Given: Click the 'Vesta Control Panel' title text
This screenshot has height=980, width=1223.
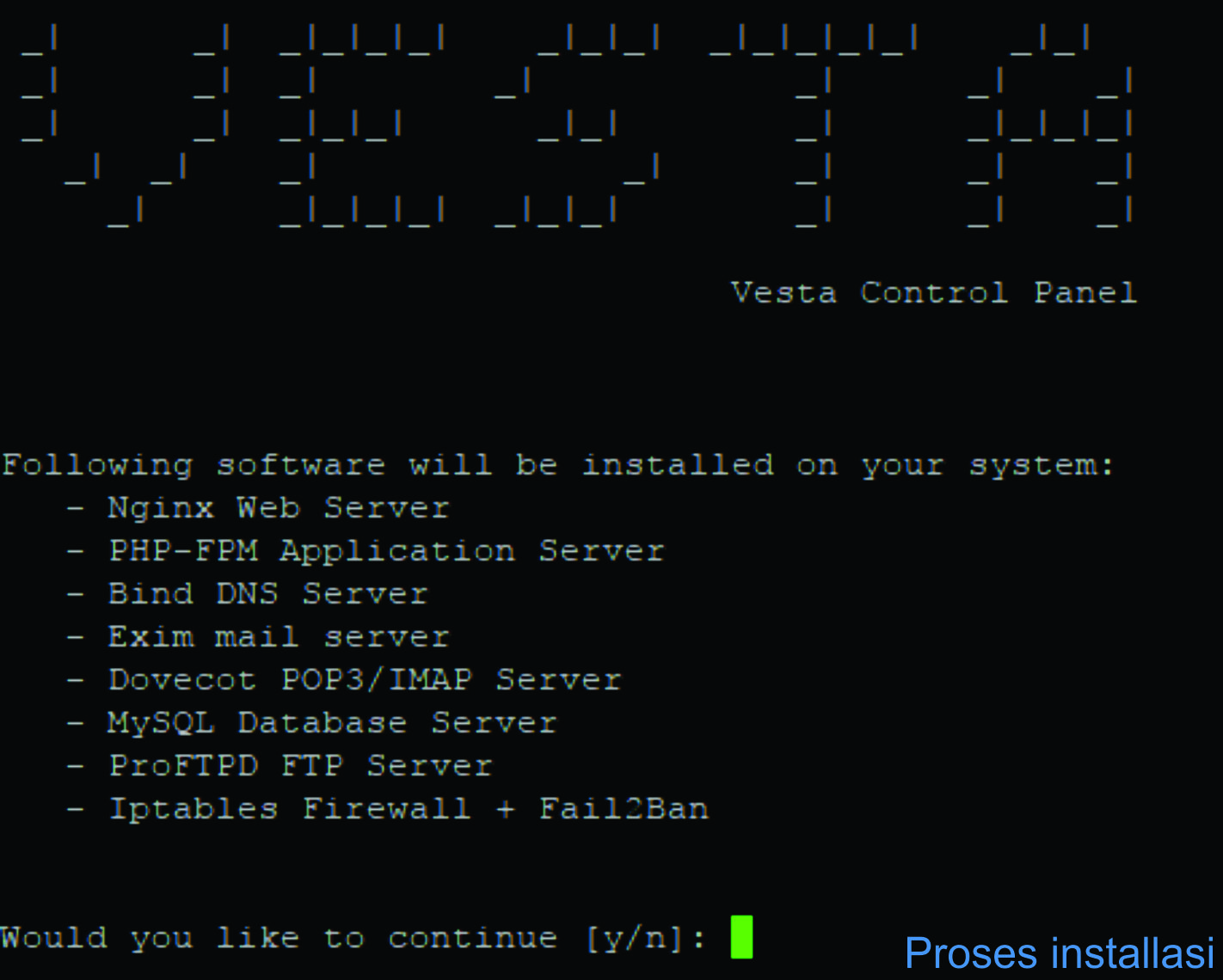Looking at the screenshot, I should 934,293.
